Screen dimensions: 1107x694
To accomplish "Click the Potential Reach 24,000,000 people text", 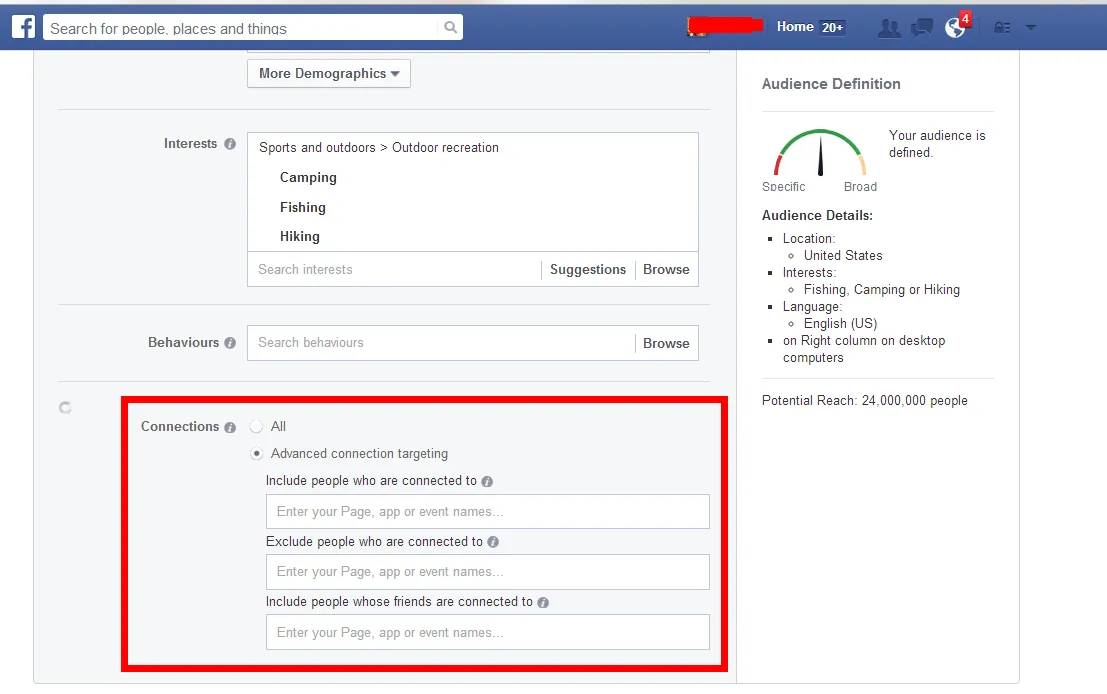I will (864, 400).
